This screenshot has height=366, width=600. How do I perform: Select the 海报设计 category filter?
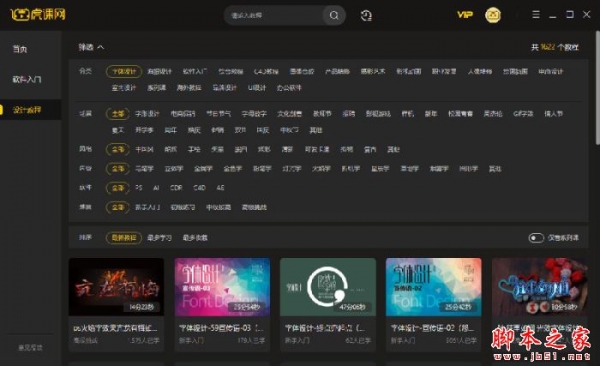pos(160,72)
